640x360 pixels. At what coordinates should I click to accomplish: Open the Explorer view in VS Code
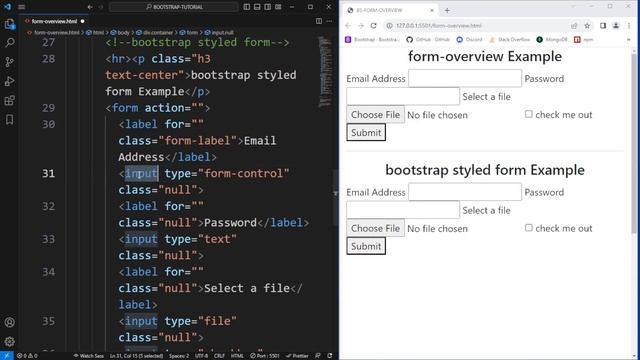[x=9, y=24]
